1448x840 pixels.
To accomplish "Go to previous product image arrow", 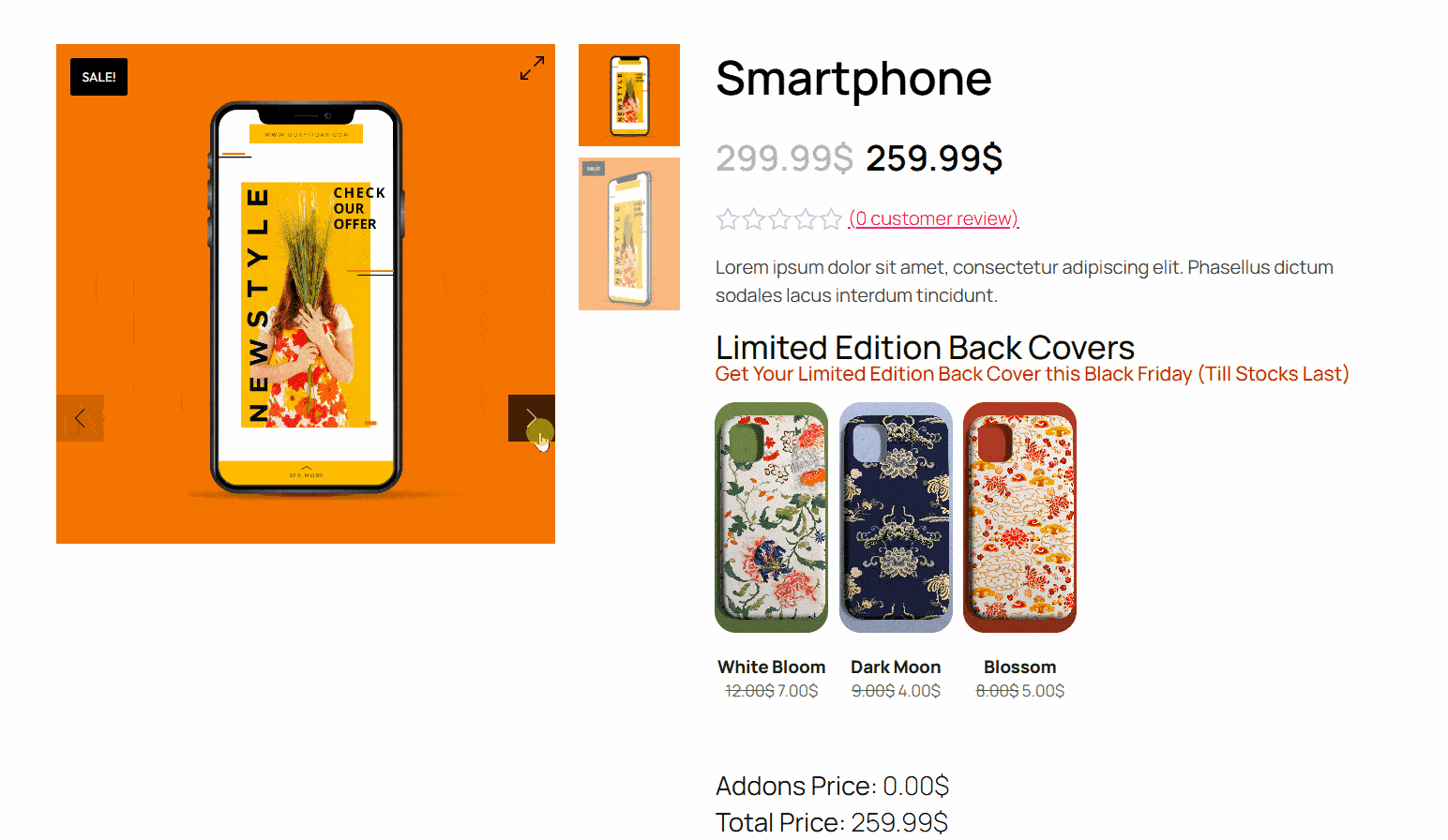I will tap(80, 418).
